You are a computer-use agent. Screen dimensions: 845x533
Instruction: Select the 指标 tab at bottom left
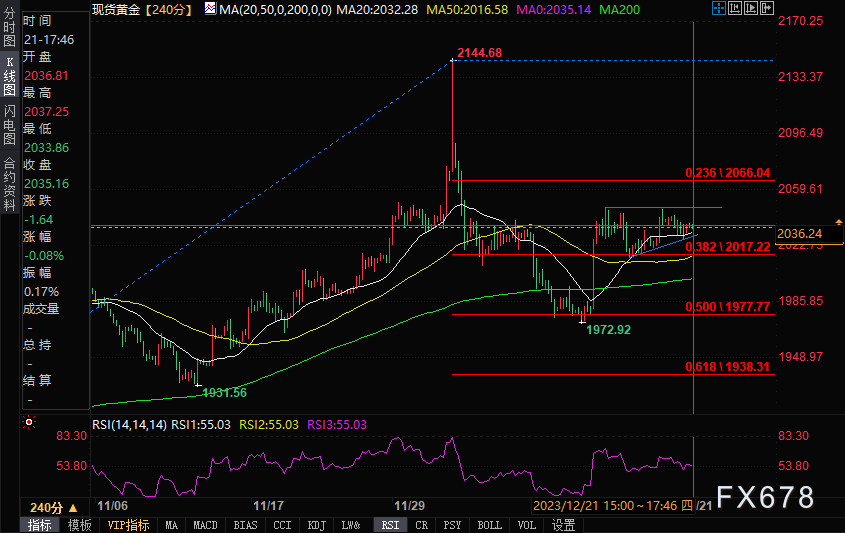40,525
